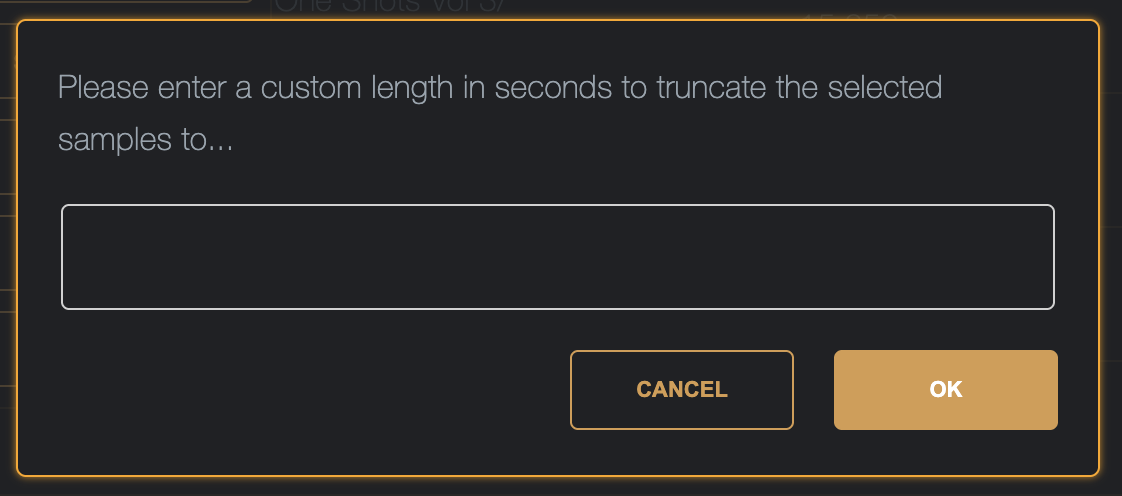
Task: Click the OK button
Action: click(945, 390)
